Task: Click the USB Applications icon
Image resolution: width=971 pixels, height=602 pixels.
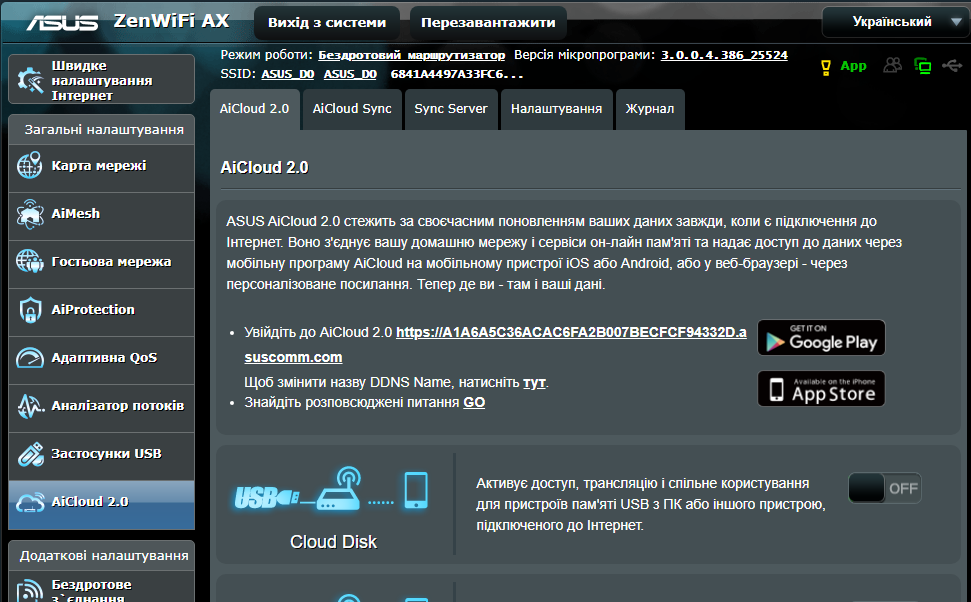Action: (x=30, y=454)
